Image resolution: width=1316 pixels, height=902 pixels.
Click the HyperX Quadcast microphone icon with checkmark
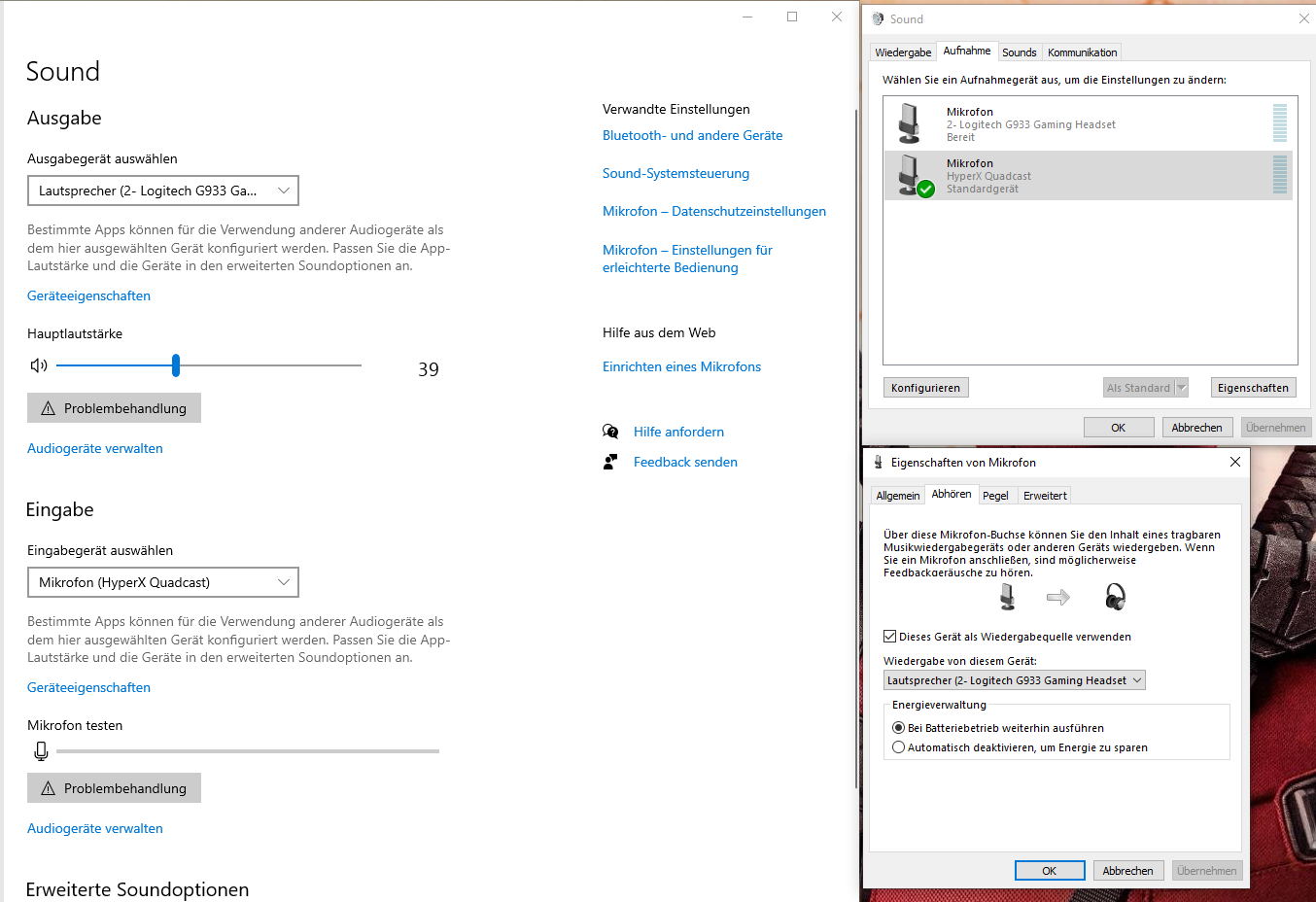point(915,176)
